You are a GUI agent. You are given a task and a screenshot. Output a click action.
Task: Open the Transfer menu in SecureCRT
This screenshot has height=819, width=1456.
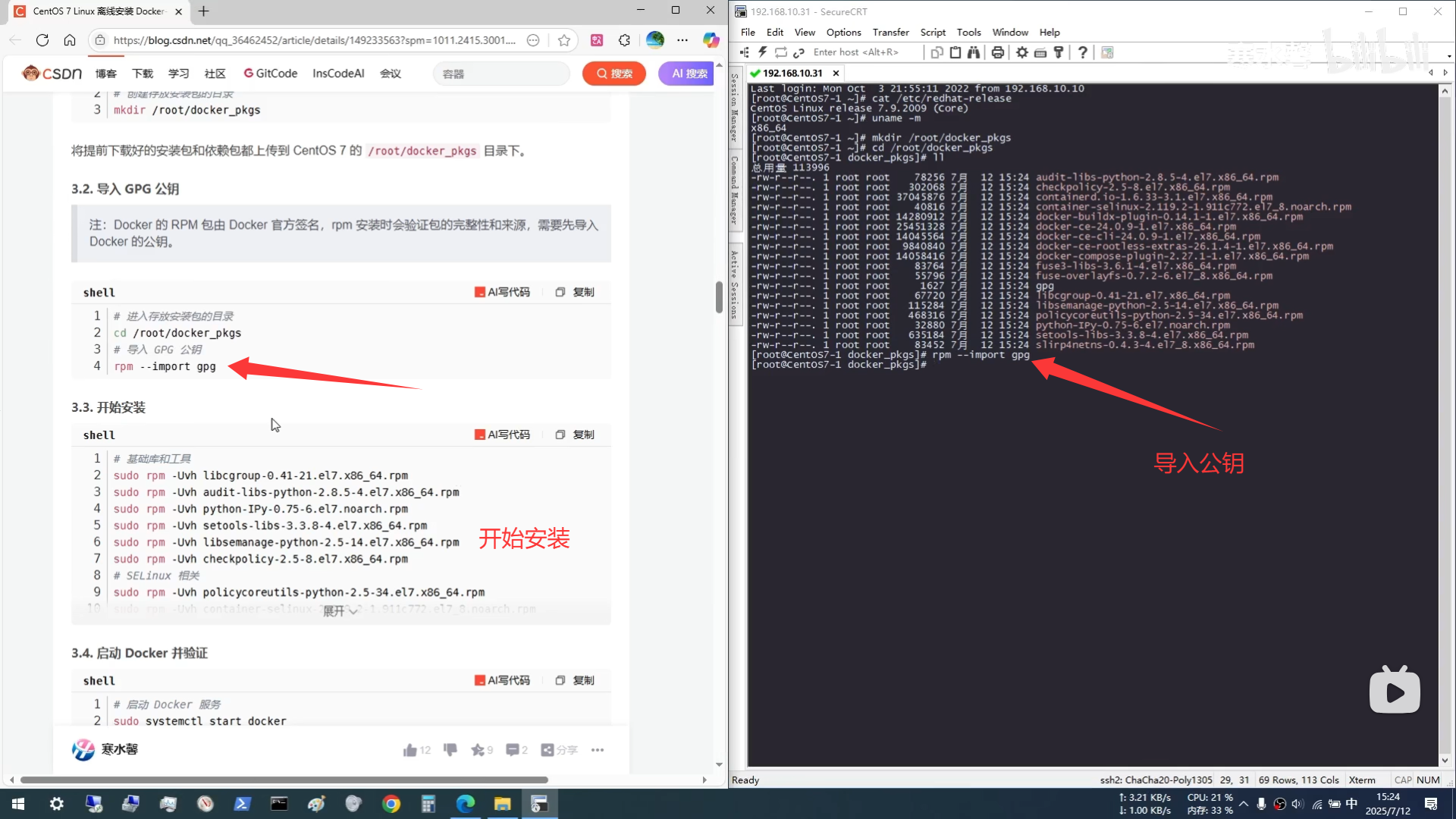click(x=890, y=33)
